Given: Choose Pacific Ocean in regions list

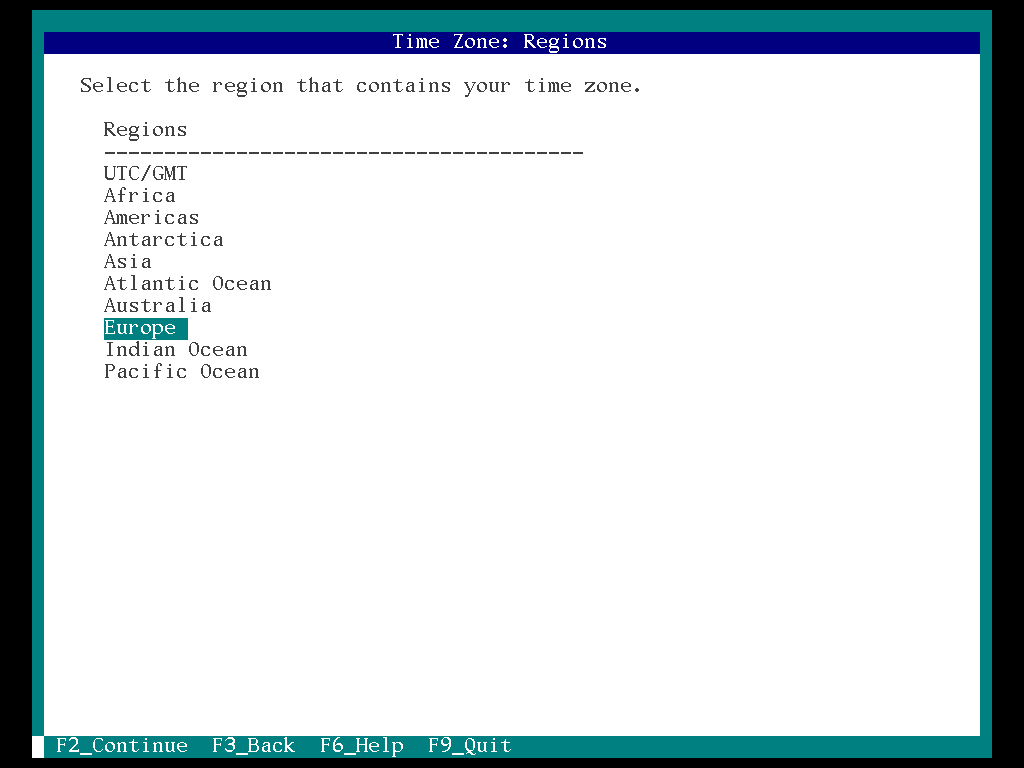Looking at the screenshot, I should 182,372.
